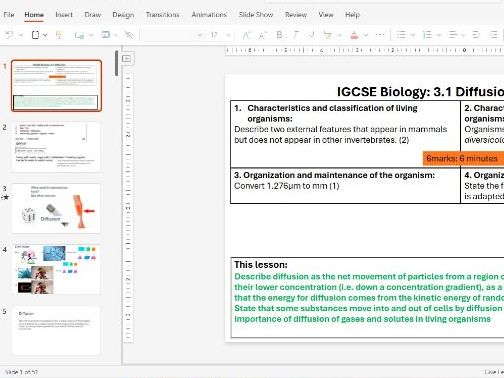Screen dimensions: 504x378
Task: Expand the Numbering dropdown arrow
Action: click(x=439, y=35)
